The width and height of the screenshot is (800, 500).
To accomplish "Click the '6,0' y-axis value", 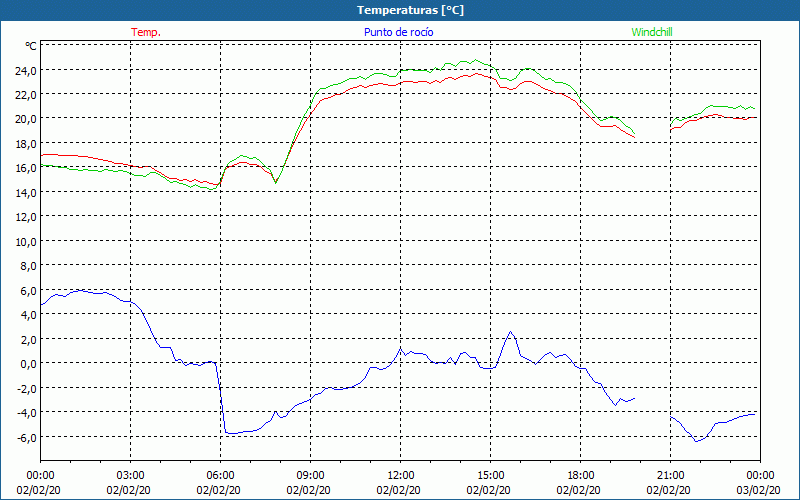I will (x=28, y=291).
